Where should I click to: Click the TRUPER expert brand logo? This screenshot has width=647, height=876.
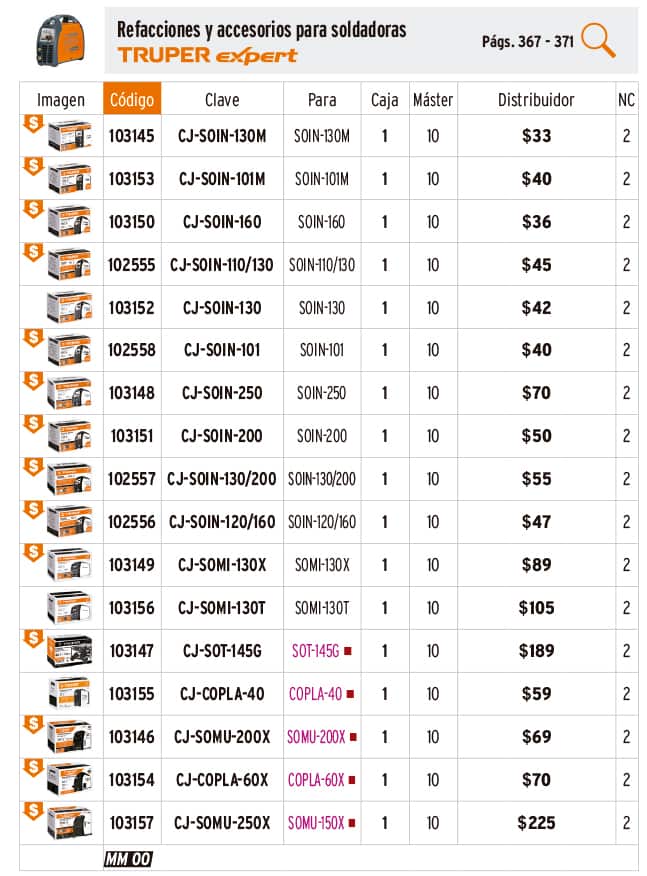(x=207, y=55)
